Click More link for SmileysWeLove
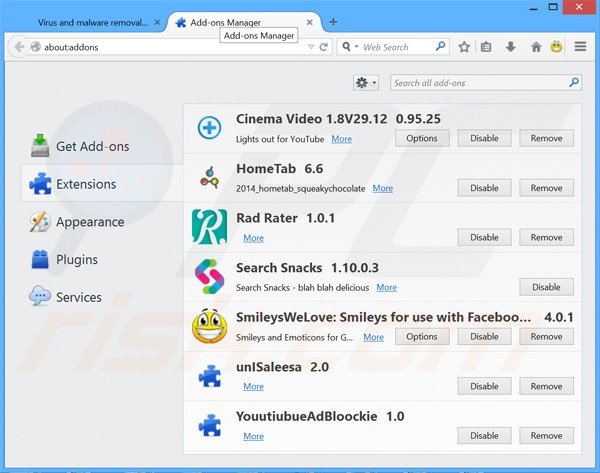This screenshot has width=600, height=473. coord(373,337)
